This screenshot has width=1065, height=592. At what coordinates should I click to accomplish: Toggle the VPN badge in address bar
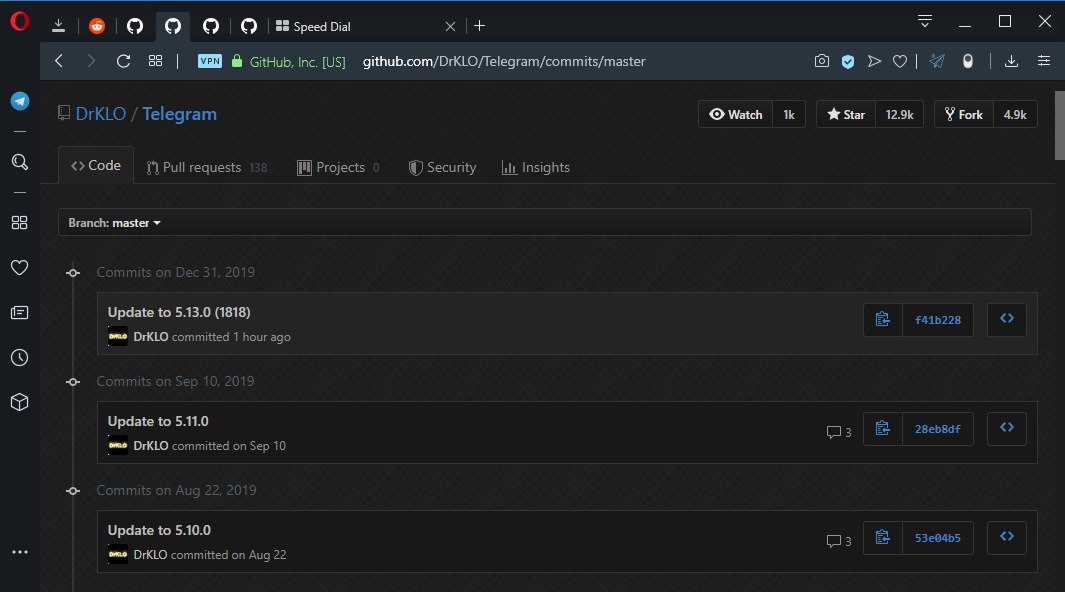tap(210, 61)
